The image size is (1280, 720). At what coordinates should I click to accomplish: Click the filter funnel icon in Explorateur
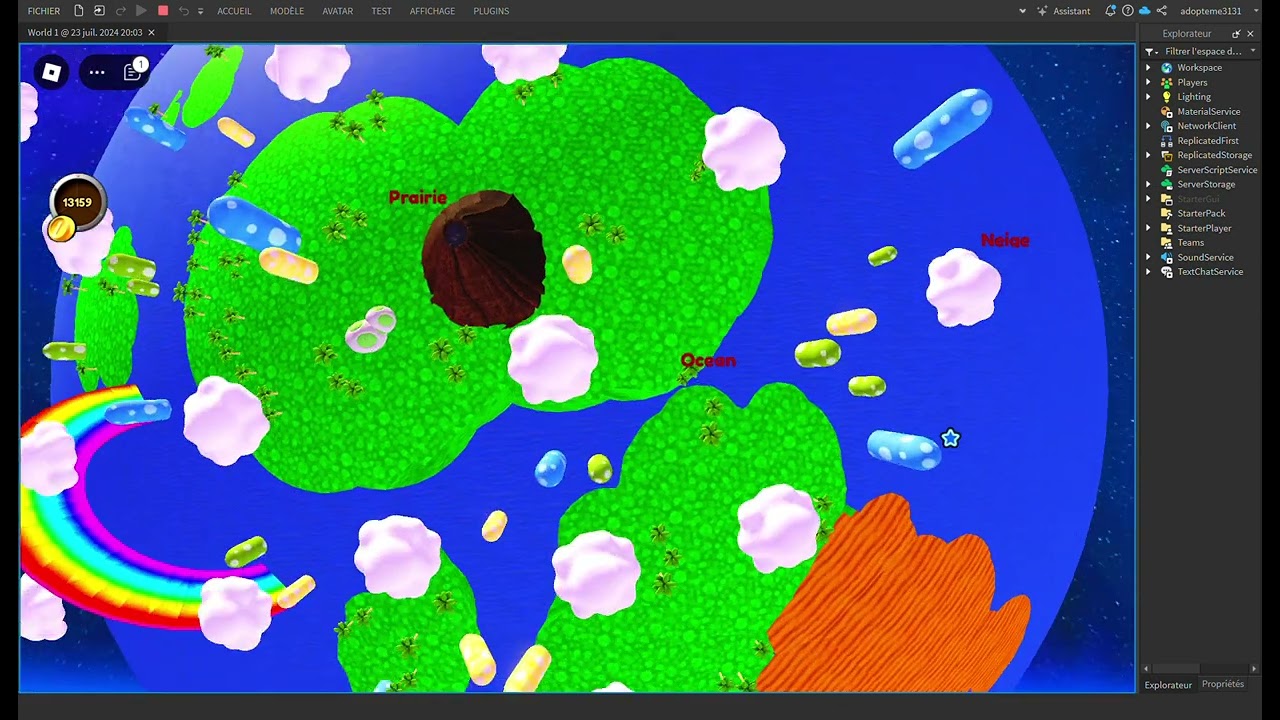[x=1151, y=51]
